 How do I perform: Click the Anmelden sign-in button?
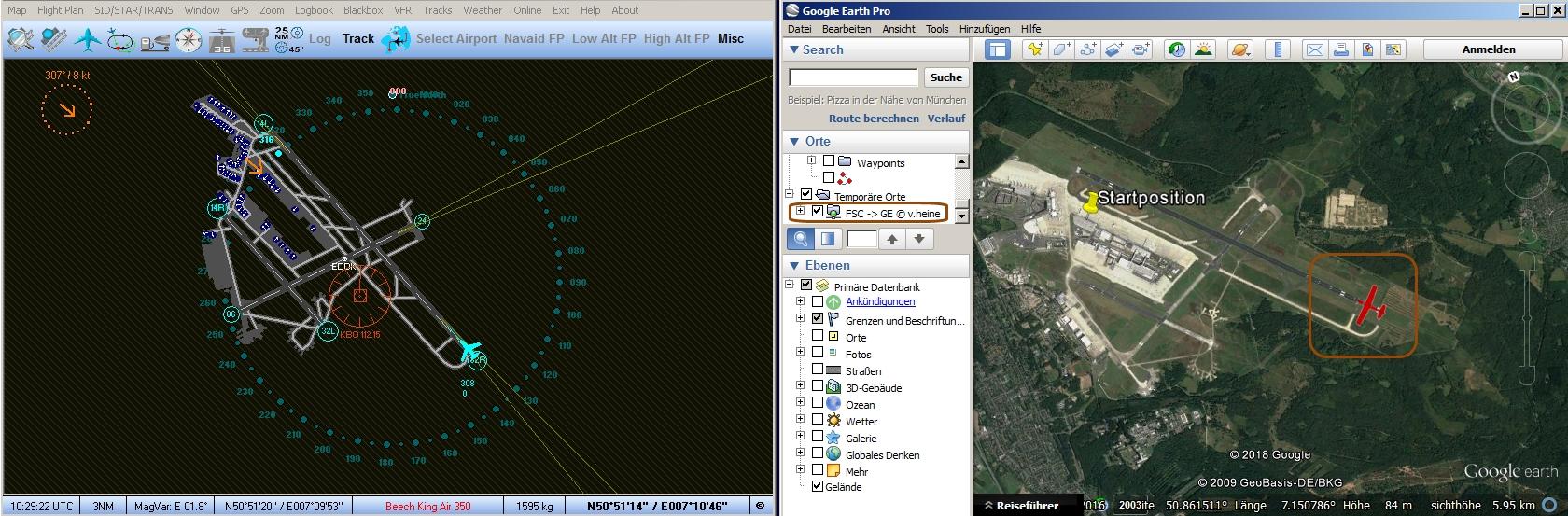tap(1488, 49)
